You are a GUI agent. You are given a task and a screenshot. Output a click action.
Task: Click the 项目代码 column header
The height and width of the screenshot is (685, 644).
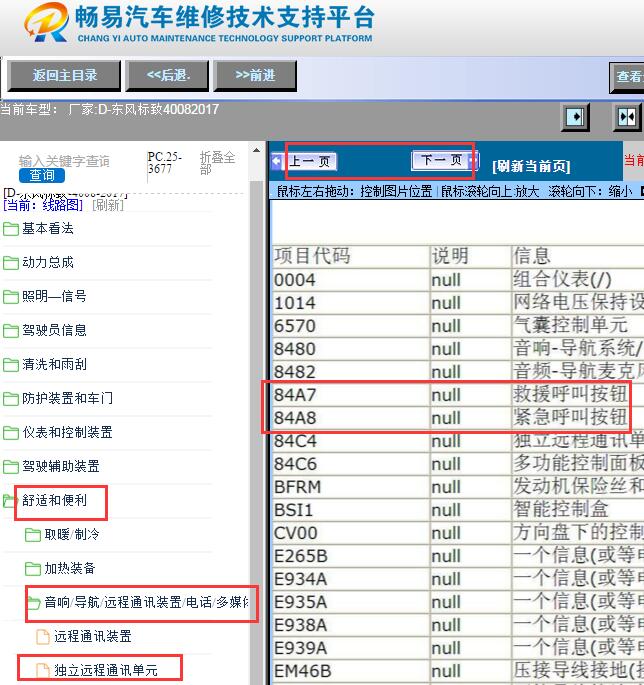(x=351, y=256)
